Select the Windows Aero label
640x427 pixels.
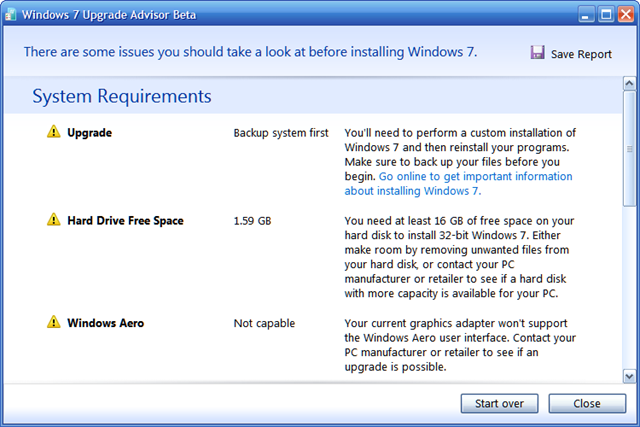coord(105,323)
